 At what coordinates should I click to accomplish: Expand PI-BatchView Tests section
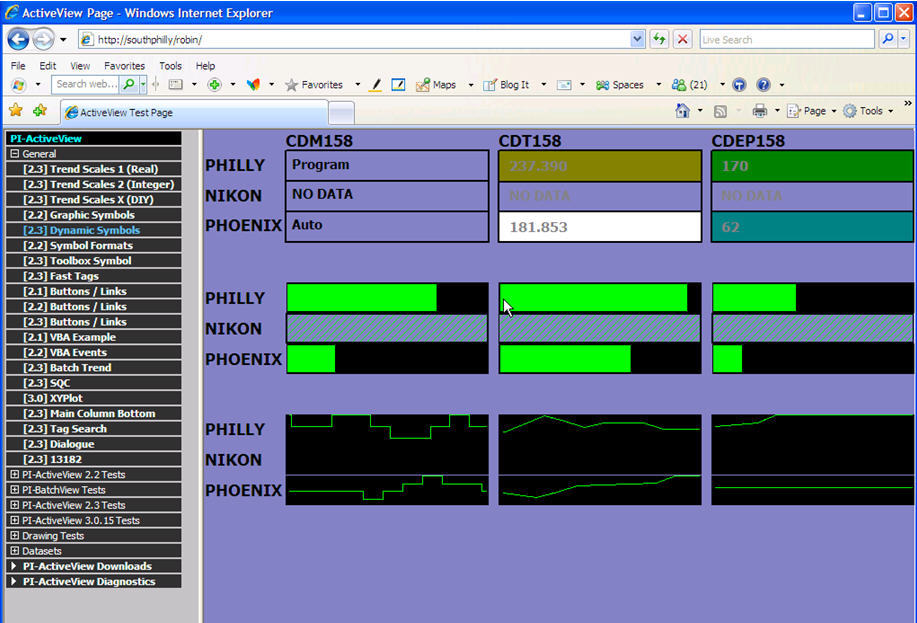15,490
